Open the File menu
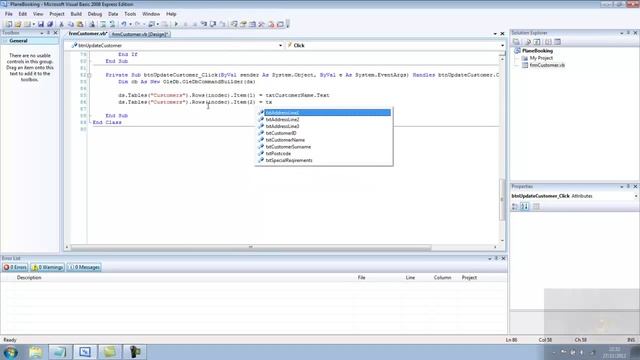This screenshot has height=360, width=640. pos(9,14)
